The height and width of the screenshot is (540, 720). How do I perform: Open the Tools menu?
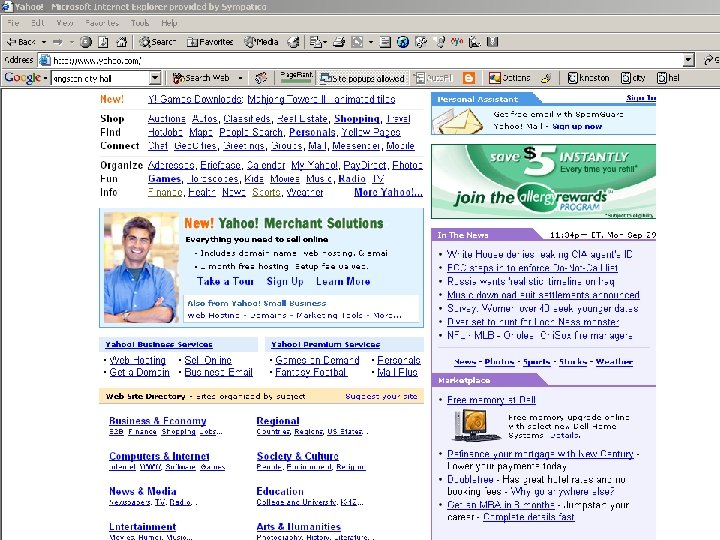140,22
